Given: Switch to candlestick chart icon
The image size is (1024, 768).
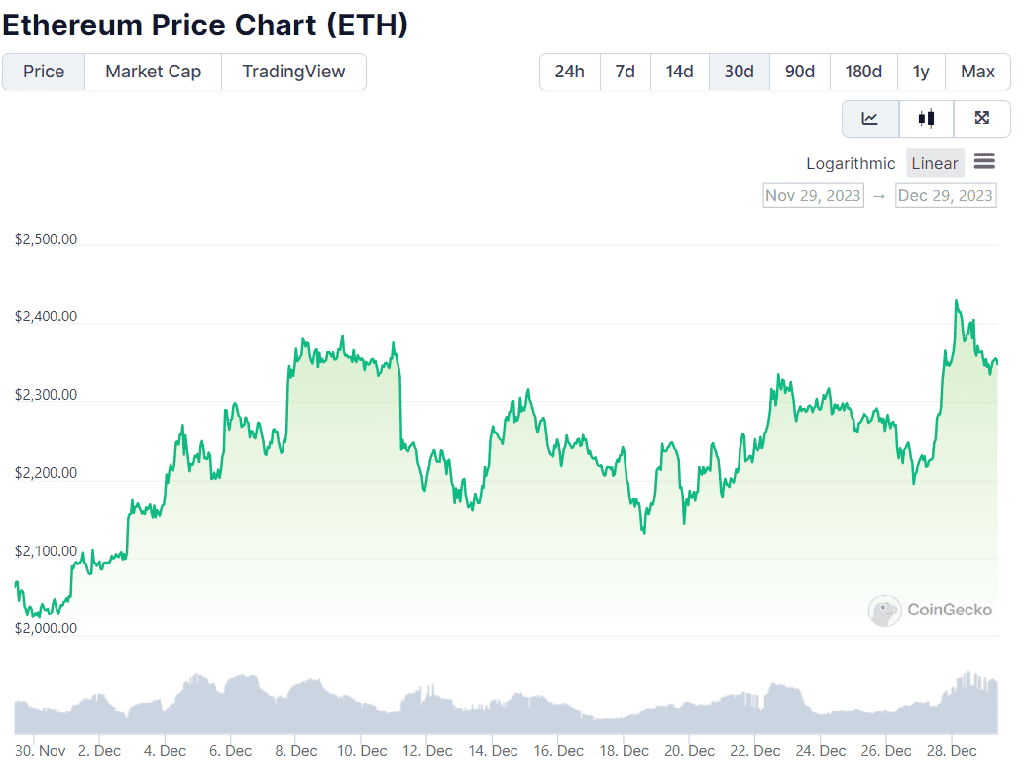Looking at the screenshot, I should pos(926,119).
